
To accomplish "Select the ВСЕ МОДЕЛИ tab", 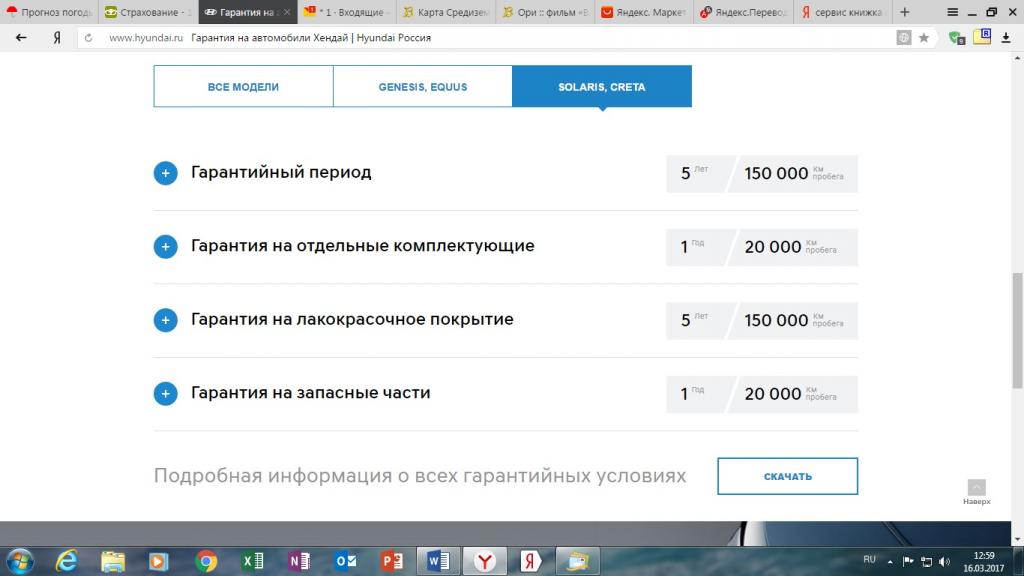I will coord(244,86).
